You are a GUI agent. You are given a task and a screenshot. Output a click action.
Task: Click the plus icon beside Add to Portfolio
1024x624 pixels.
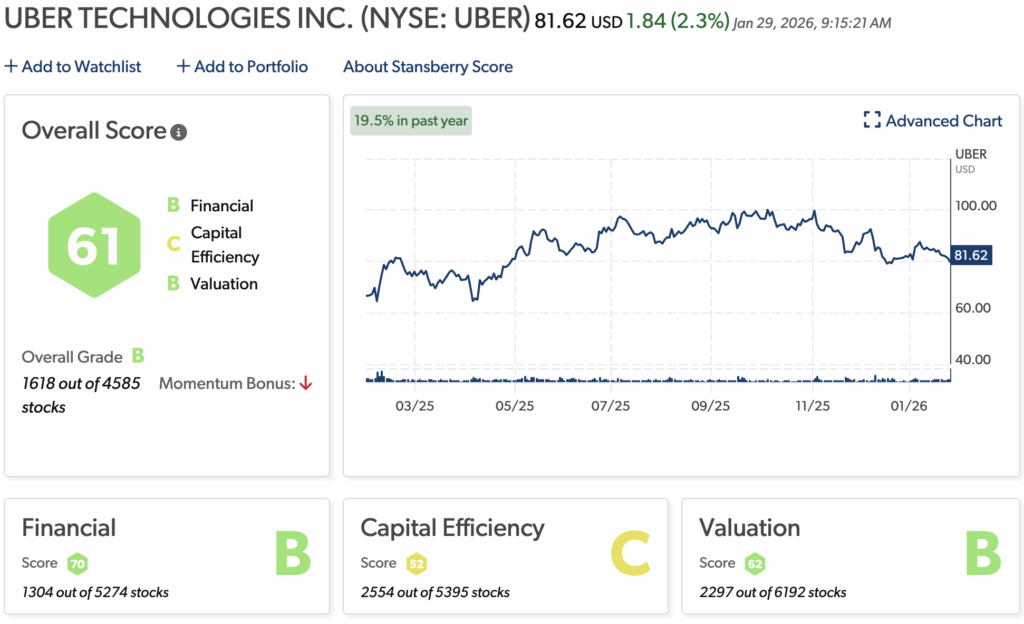182,66
